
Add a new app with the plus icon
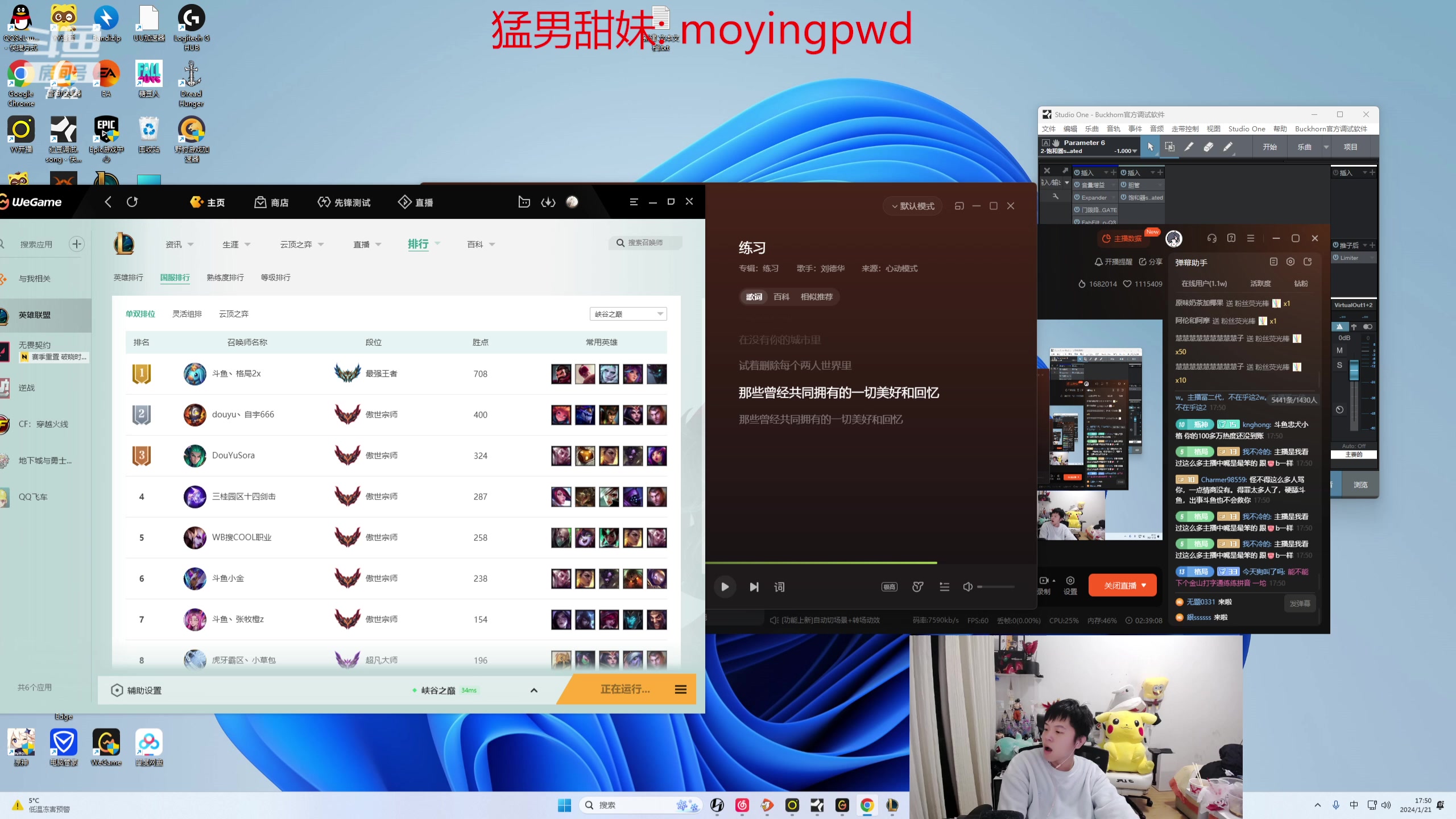point(77,244)
